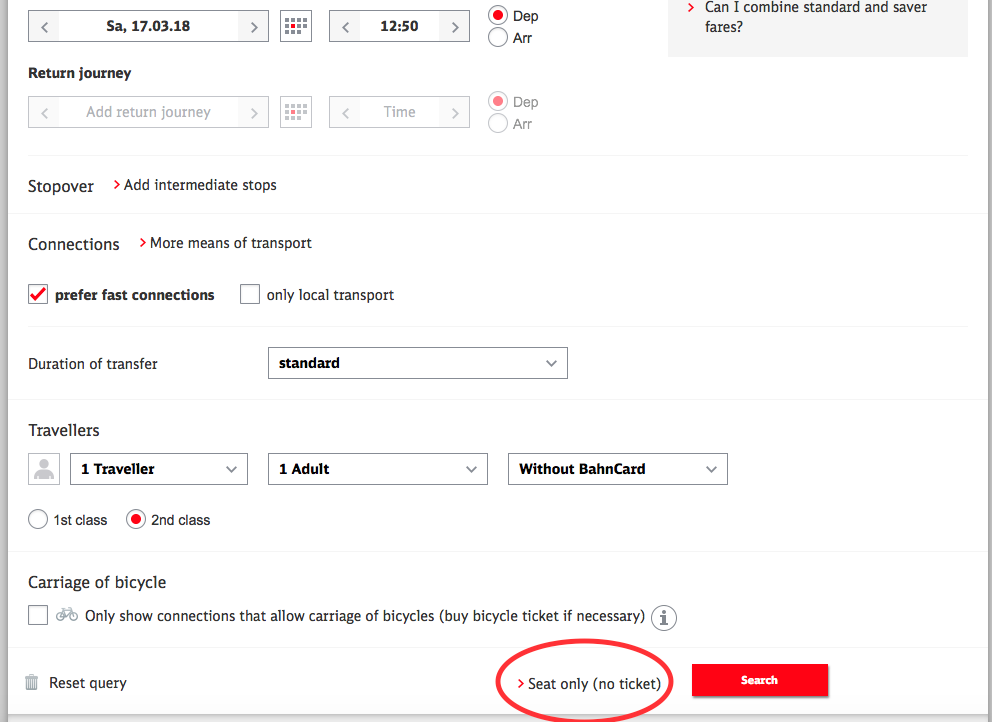Go to previous day from Sa, 17.03.18
Image resolution: width=992 pixels, height=722 pixels.
click(x=45, y=27)
